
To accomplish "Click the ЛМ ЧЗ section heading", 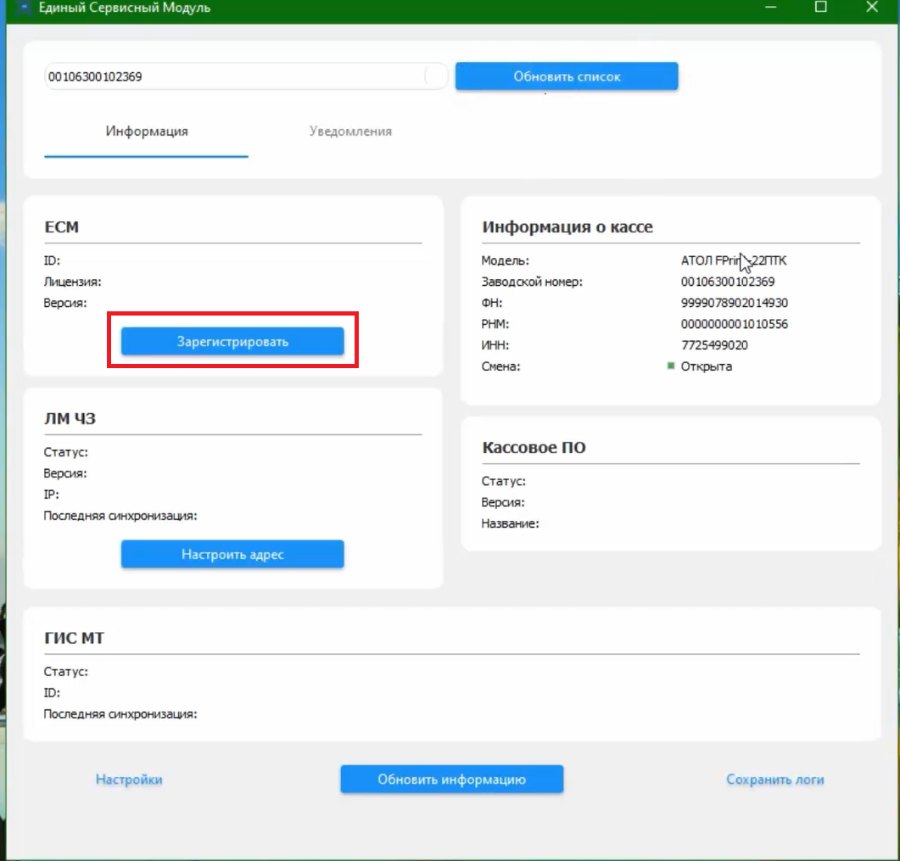I will (x=69, y=418).
